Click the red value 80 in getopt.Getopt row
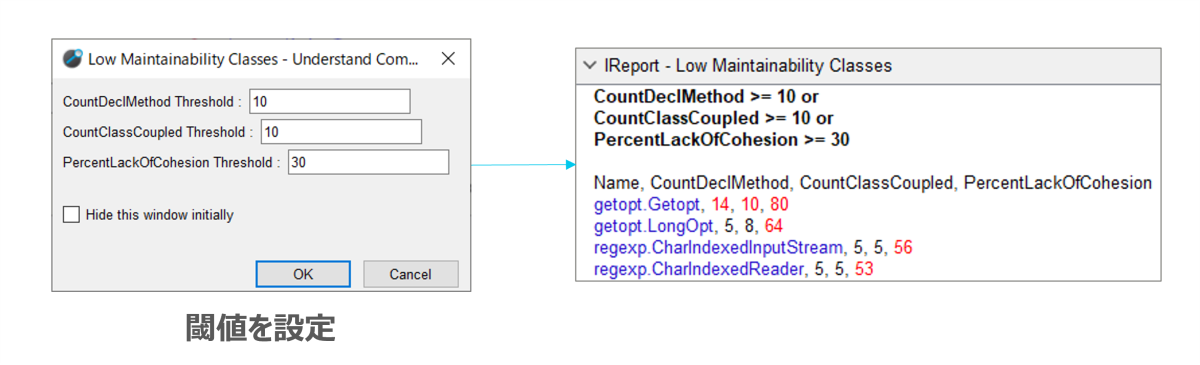Image resolution: width=1200 pixels, height=365 pixels. (779, 204)
